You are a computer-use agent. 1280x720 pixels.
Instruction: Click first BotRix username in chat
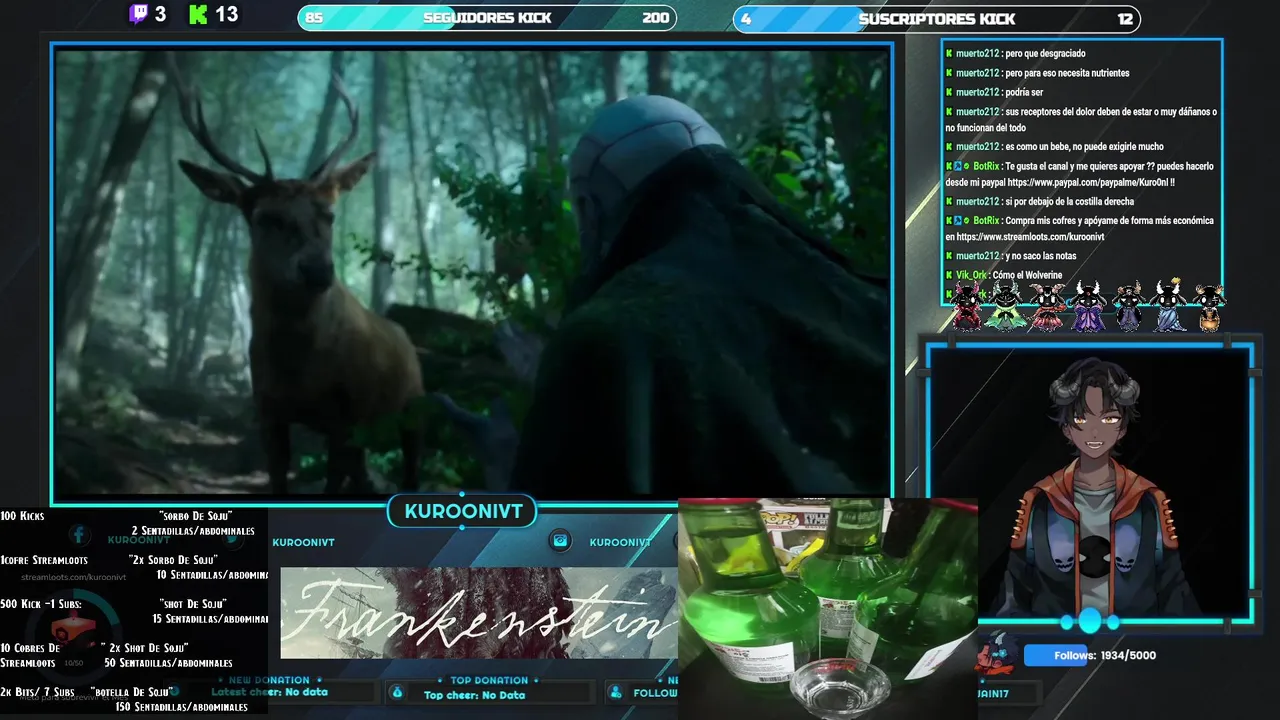(x=986, y=166)
